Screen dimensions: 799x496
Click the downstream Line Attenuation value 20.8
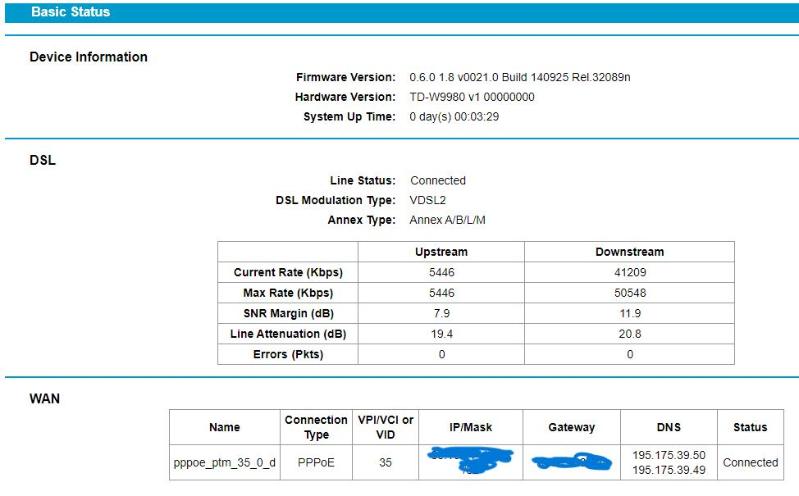click(629, 334)
